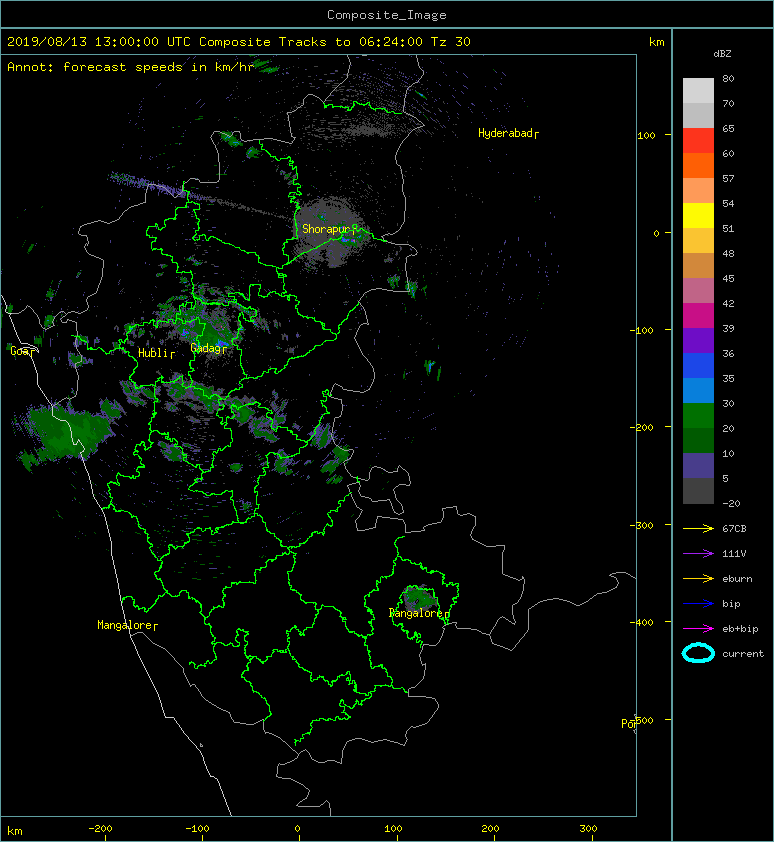This screenshot has height=842, width=774.
Task: Click the yellow arrow beside 67CB legend
Action: [x=698, y=528]
